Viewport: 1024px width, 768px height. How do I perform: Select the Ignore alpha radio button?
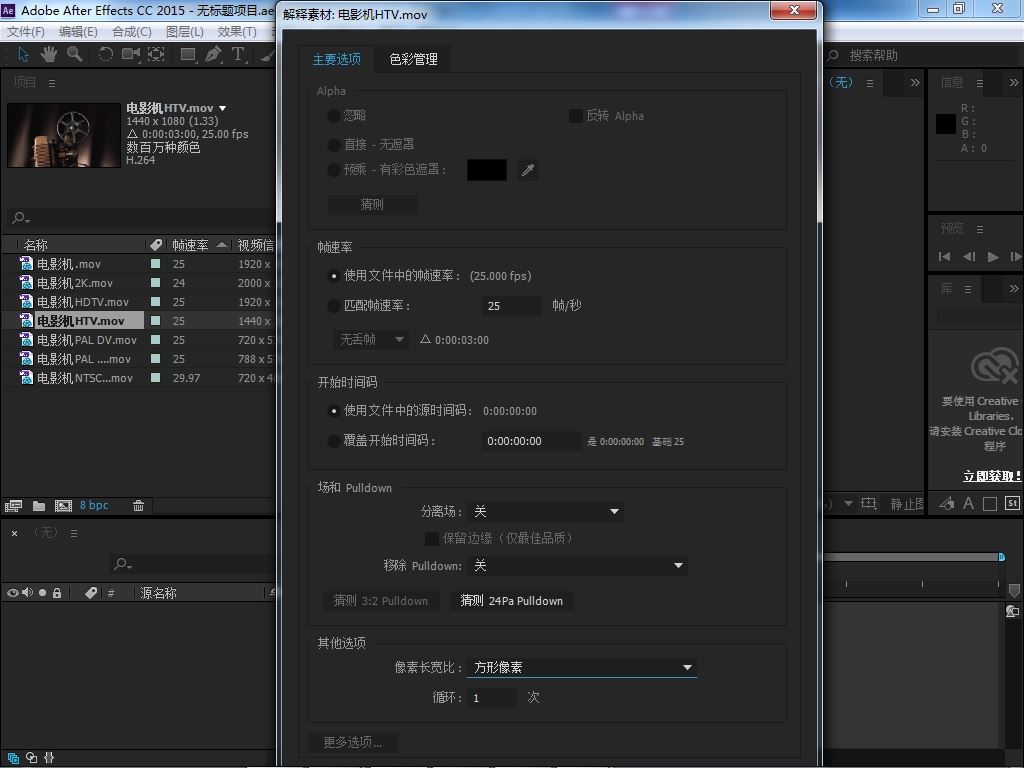tap(334, 116)
